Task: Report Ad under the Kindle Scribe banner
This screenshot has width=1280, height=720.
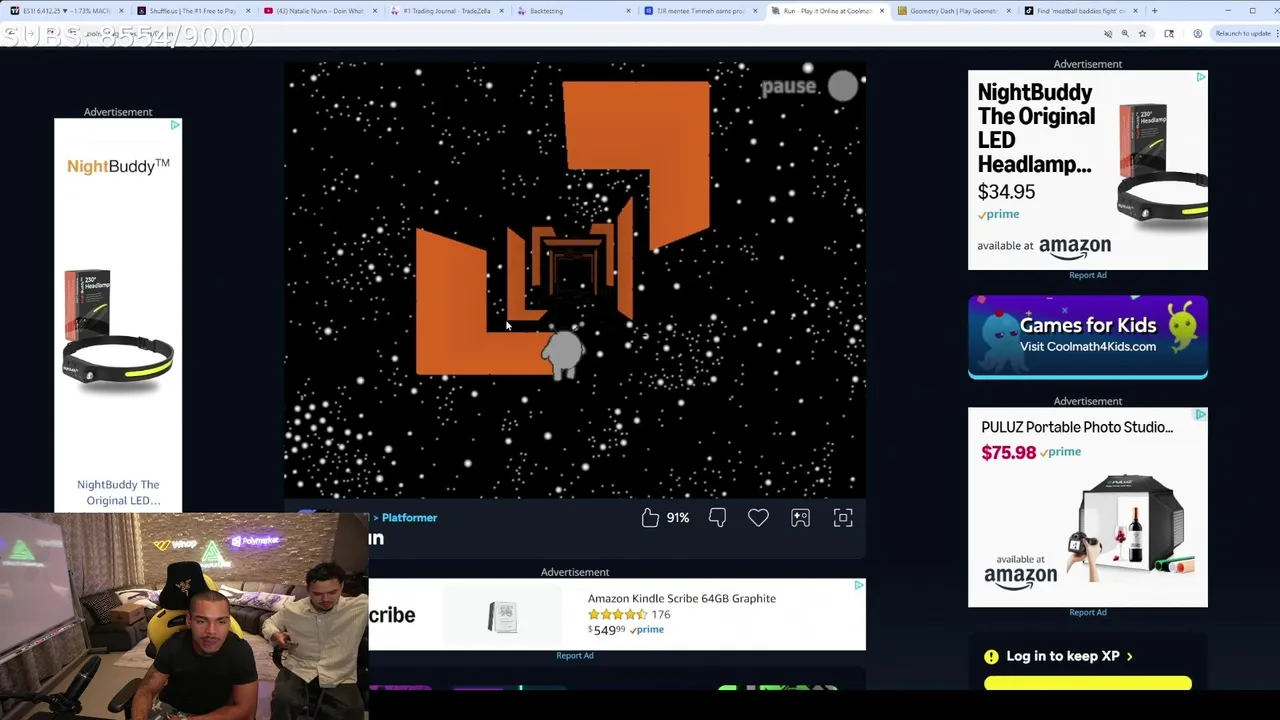Action: (x=575, y=655)
